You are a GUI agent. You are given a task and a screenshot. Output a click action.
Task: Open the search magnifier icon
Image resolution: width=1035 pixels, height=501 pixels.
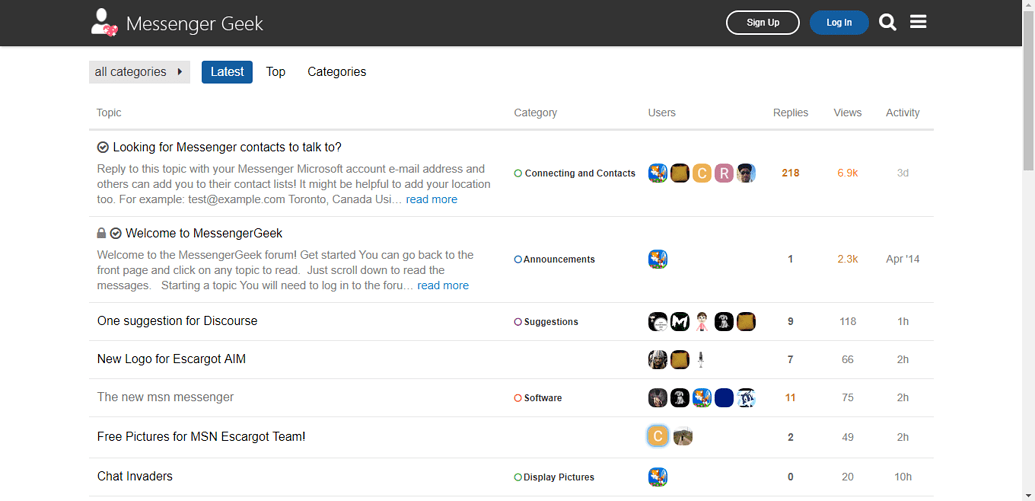click(x=888, y=22)
